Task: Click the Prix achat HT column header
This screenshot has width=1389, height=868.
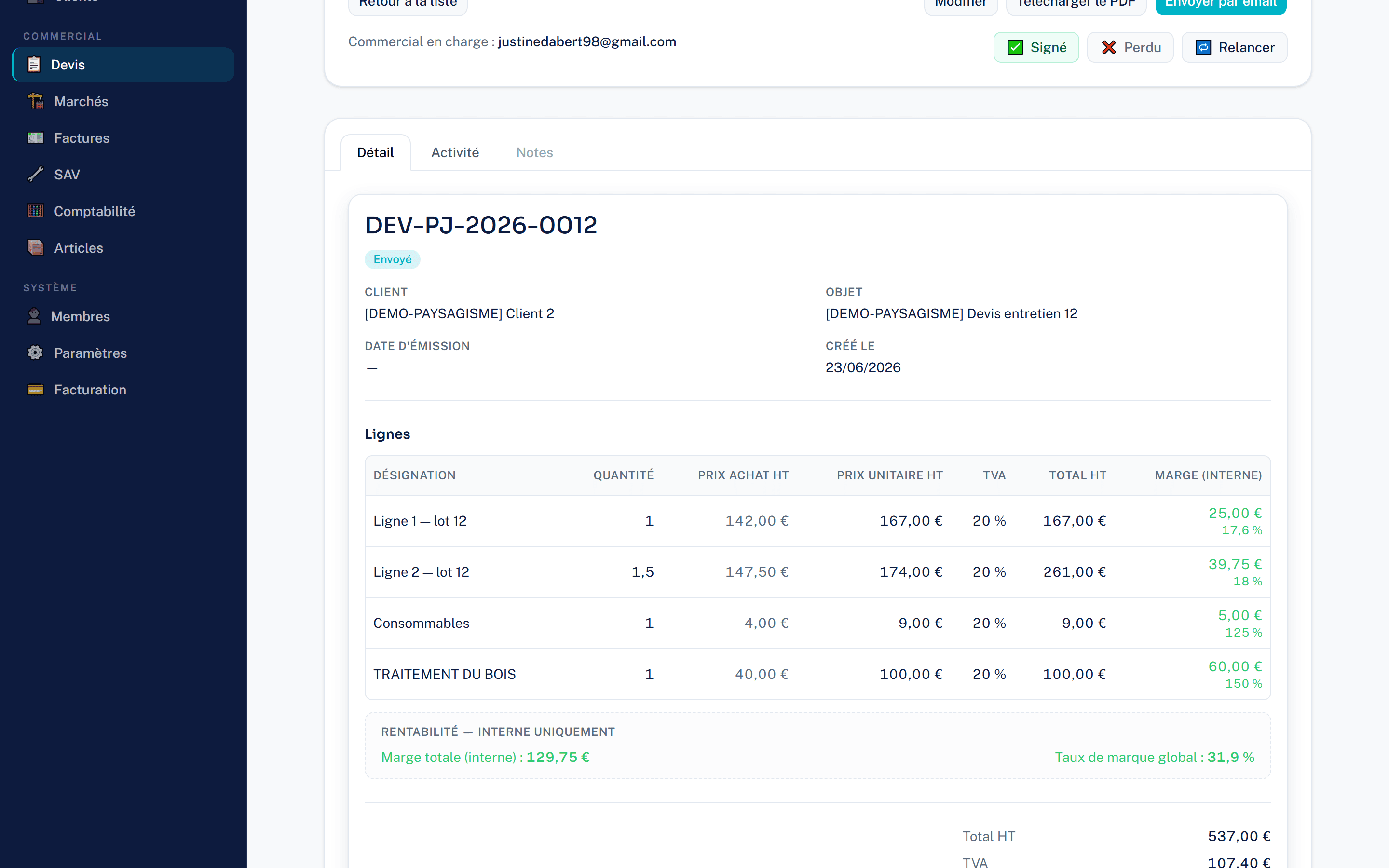Action: click(x=743, y=475)
